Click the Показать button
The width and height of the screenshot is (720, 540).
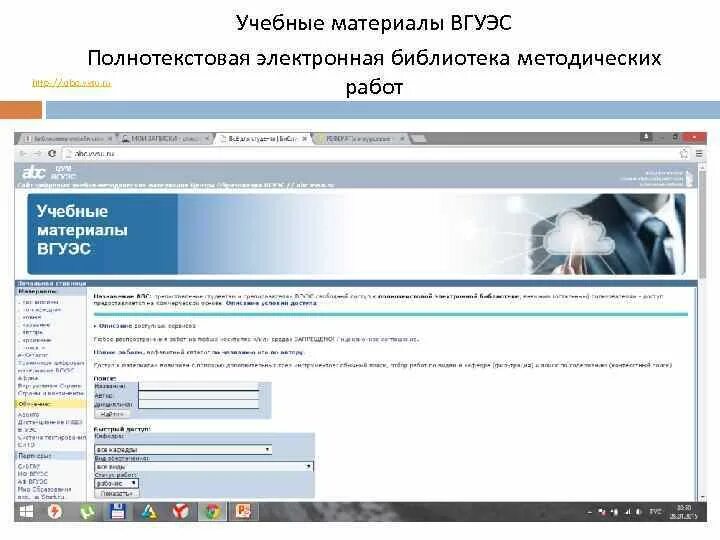pos(117,493)
